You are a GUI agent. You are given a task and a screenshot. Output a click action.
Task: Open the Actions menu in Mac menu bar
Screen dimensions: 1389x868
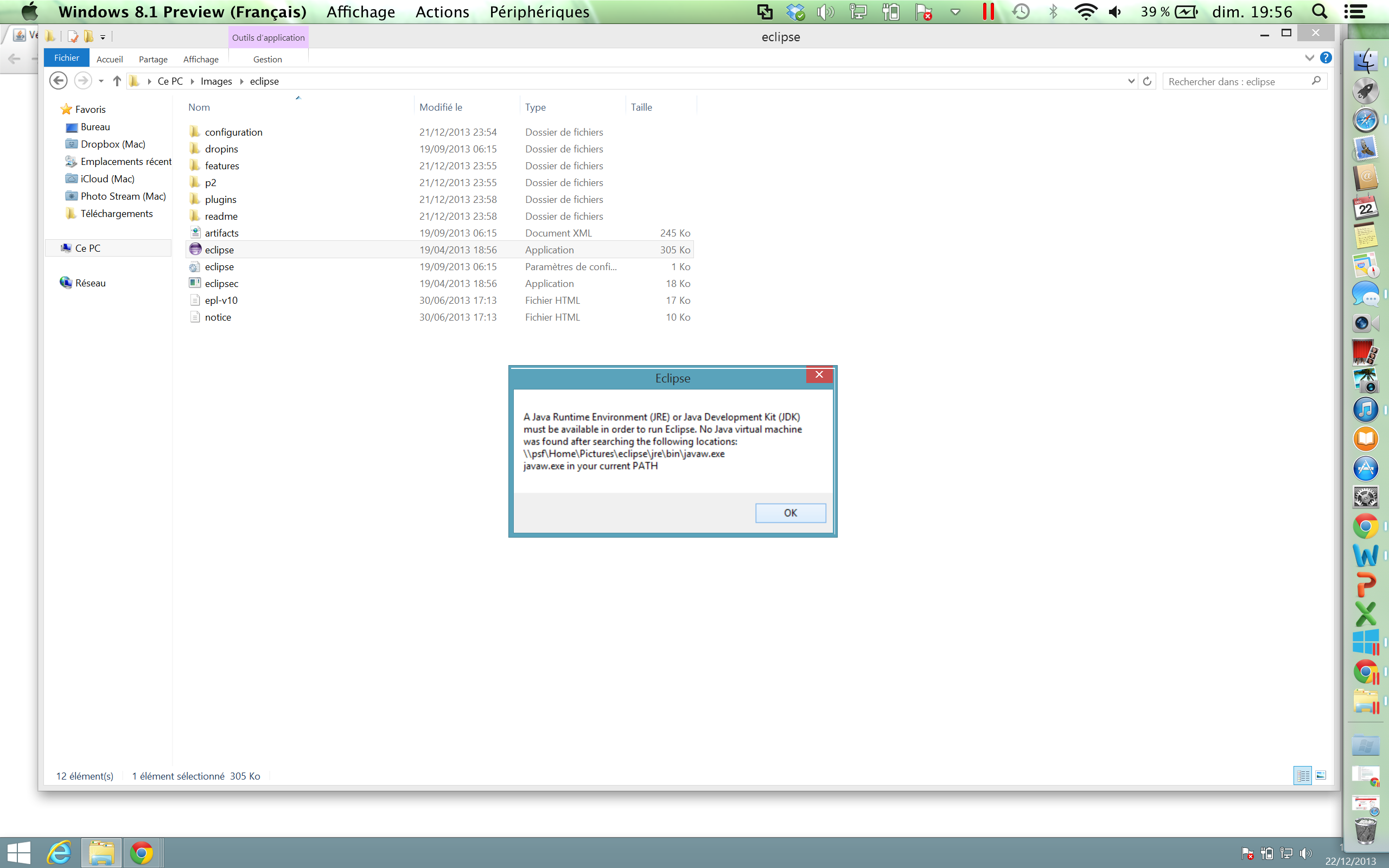click(x=442, y=11)
